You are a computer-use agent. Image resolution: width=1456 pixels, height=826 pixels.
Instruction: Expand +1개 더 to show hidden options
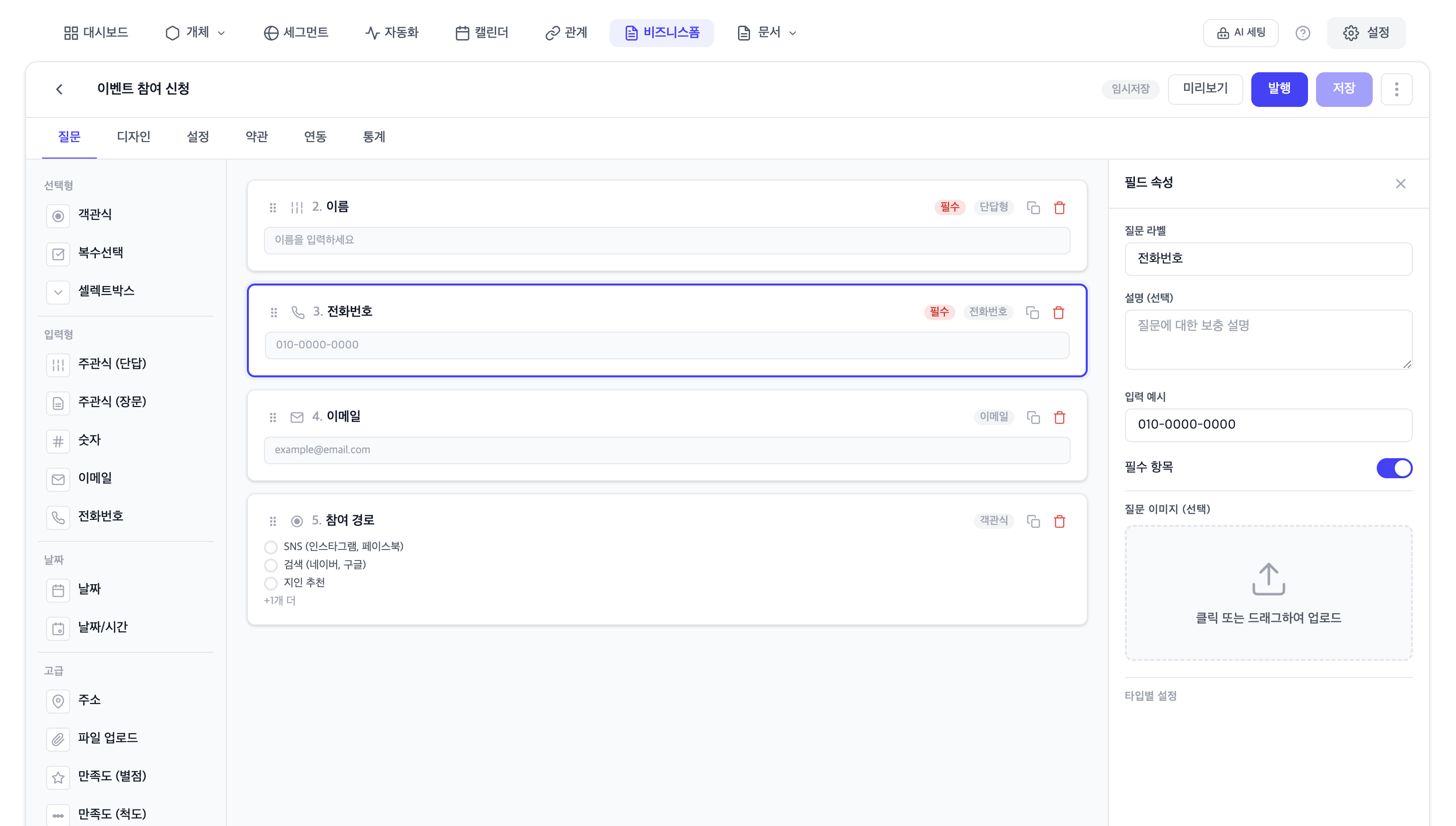279,600
